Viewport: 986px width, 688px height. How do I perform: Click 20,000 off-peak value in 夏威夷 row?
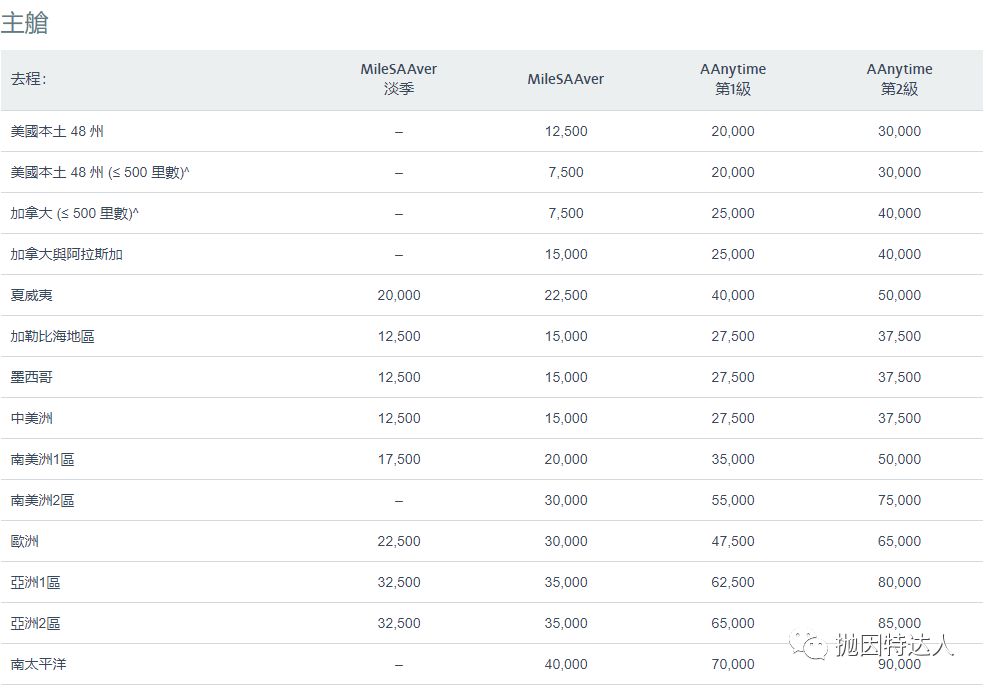(399, 295)
